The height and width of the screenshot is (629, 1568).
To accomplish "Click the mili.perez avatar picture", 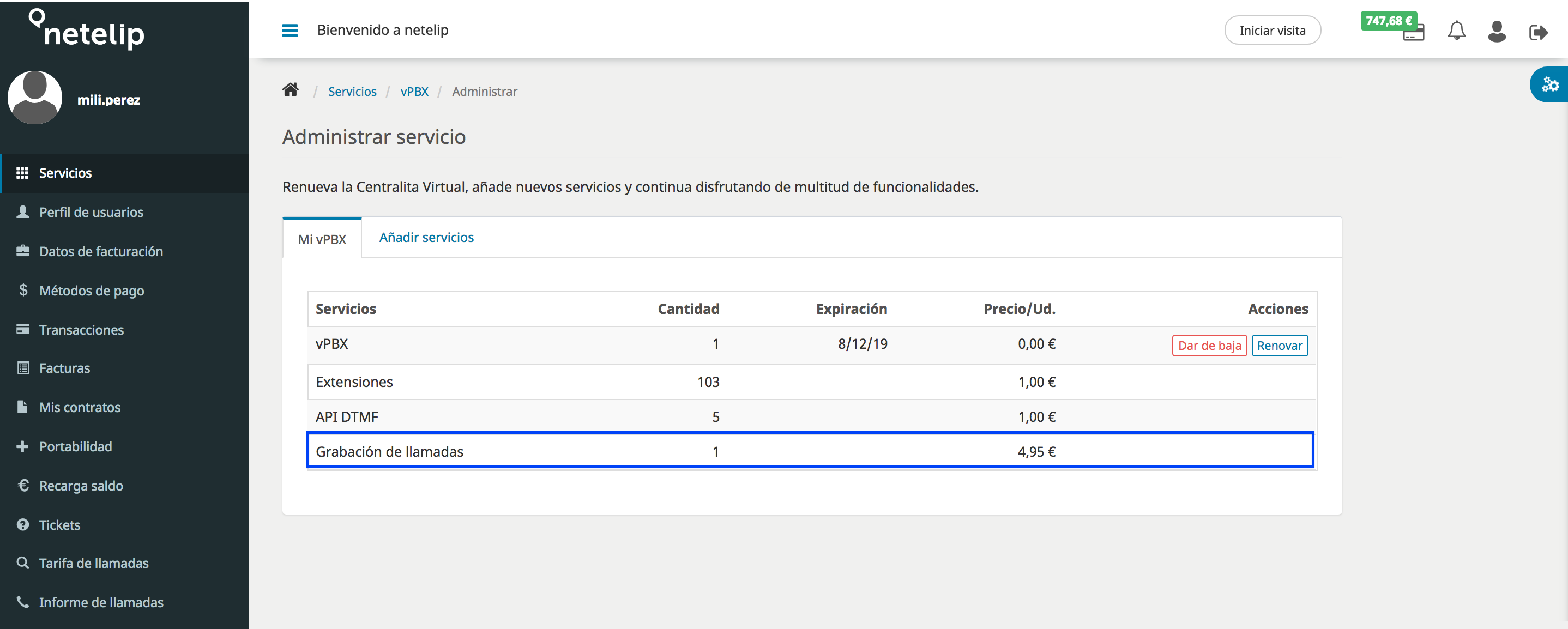I will click(35, 98).
